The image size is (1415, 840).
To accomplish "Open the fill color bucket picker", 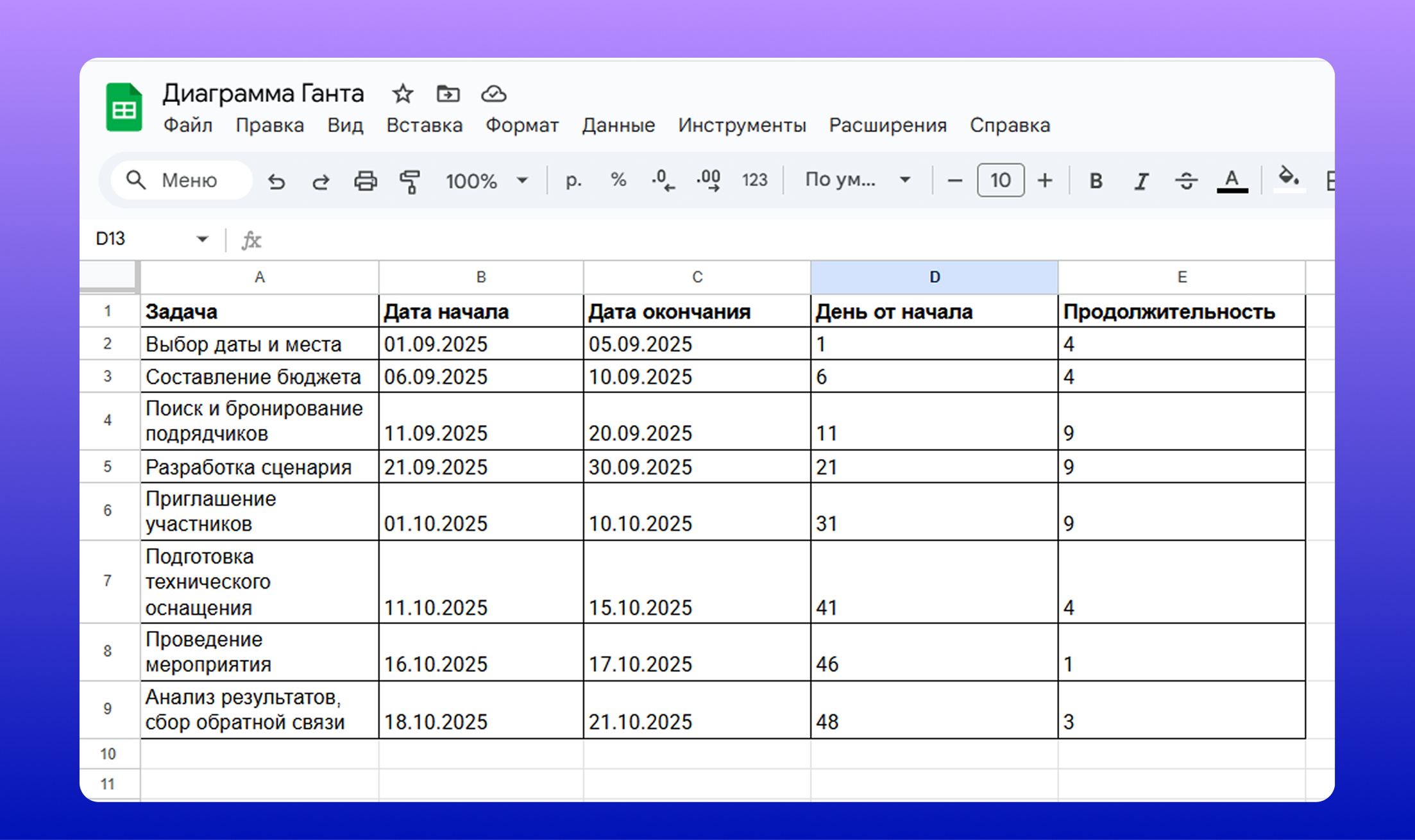I will click(1288, 179).
